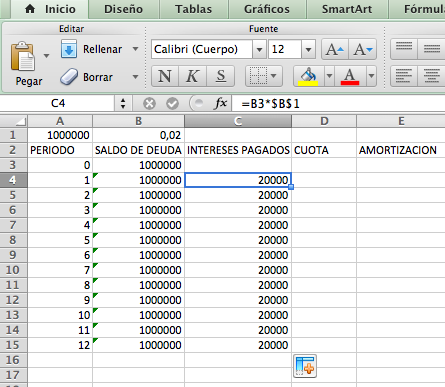The height and width of the screenshot is (387, 445).
Task: Toggle bold formatting with the N button
Action: click(x=165, y=76)
